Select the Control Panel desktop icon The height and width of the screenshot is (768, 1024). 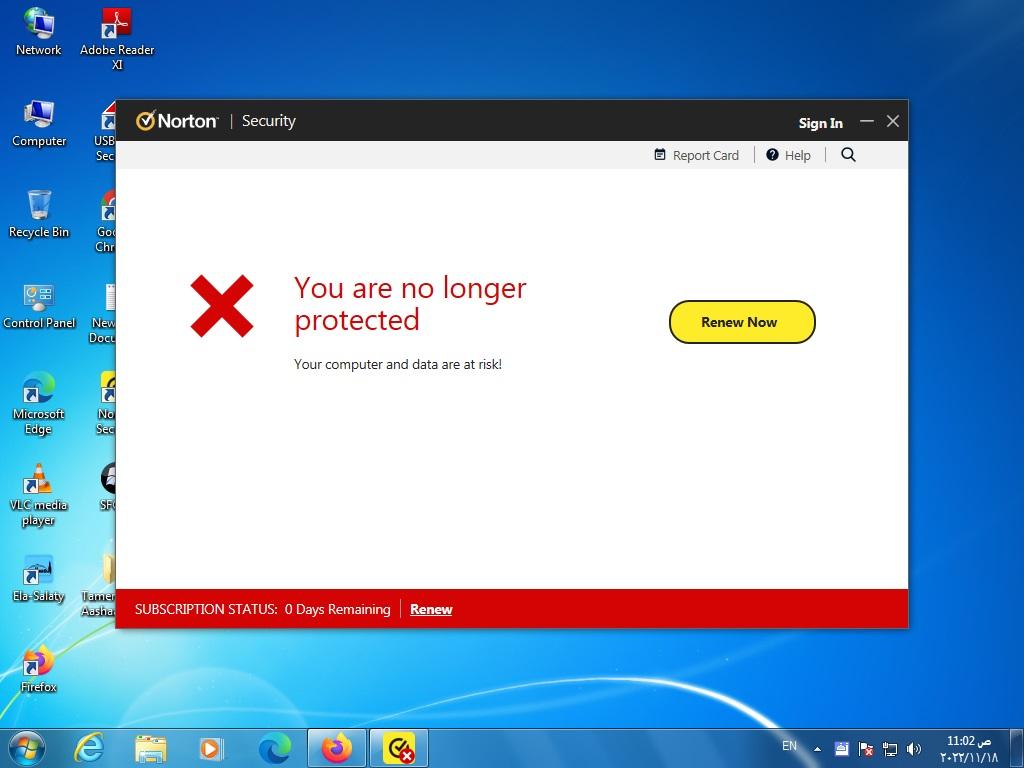(x=39, y=306)
